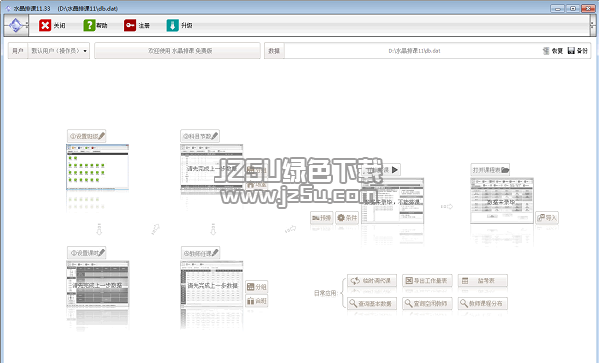599x363 pixels.
Task: Click the open timetable folder button
Action: (x=490, y=170)
